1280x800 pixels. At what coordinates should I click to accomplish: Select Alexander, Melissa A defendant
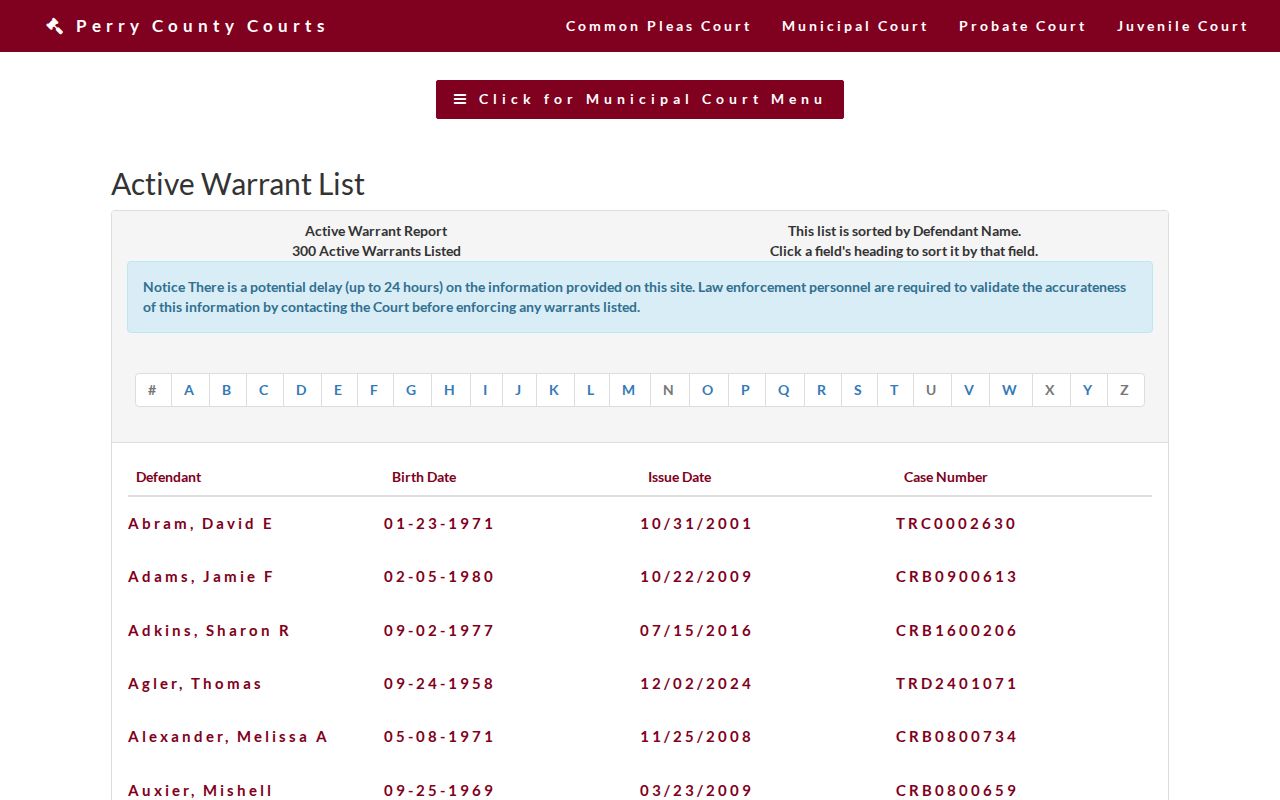point(228,737)
